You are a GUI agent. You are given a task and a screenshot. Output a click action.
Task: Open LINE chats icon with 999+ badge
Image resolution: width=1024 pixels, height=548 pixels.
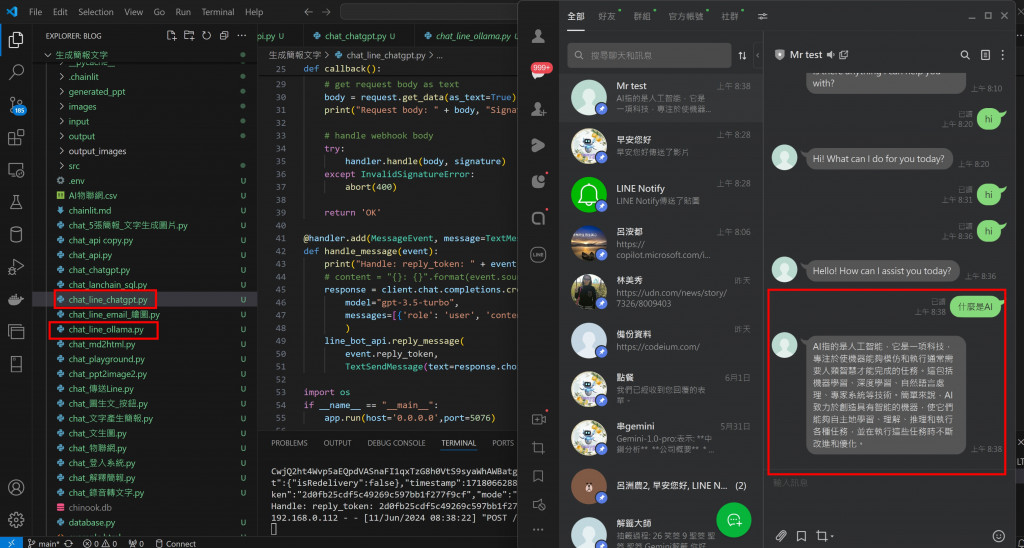539,72
